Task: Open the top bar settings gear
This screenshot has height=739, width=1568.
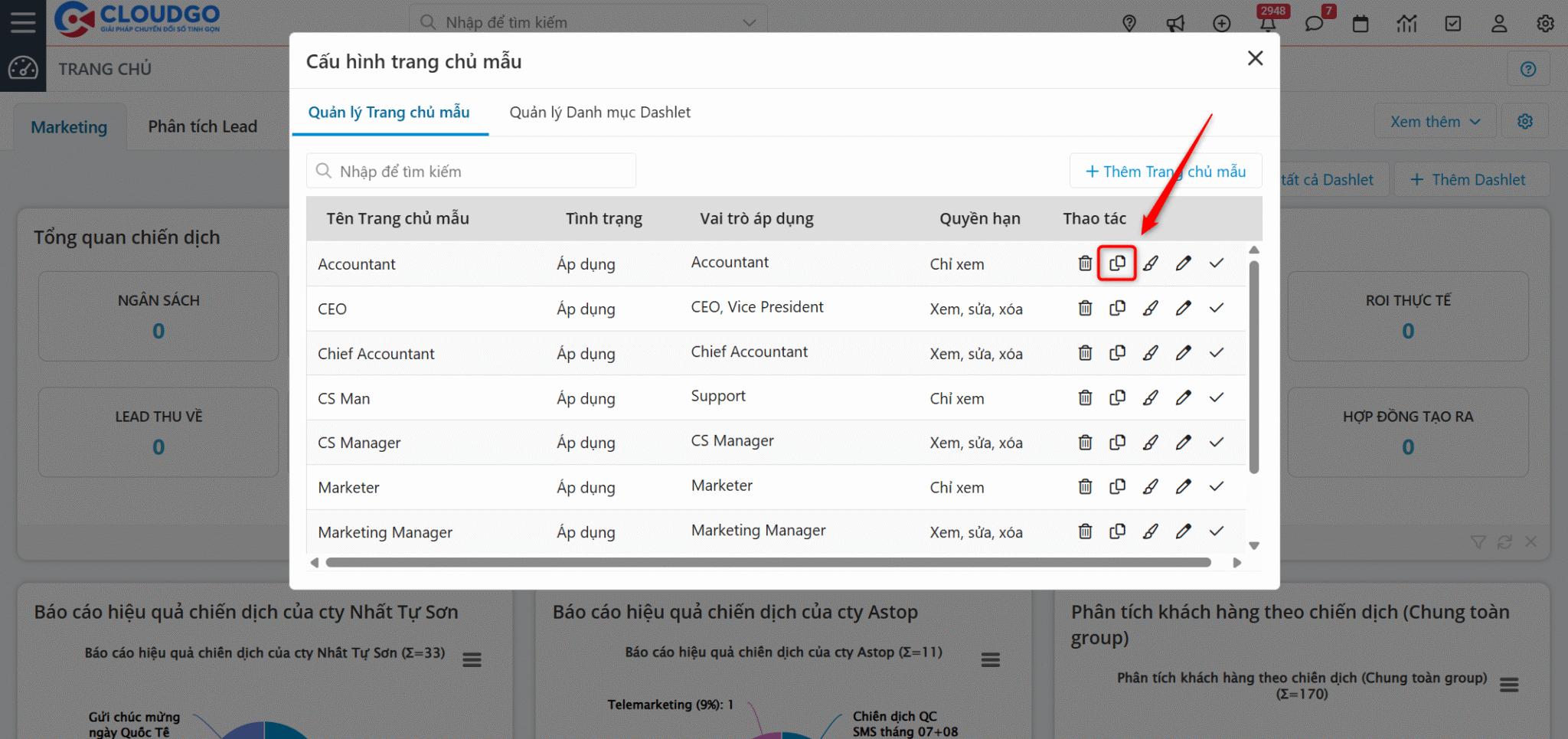Action: click(1545, 24)
